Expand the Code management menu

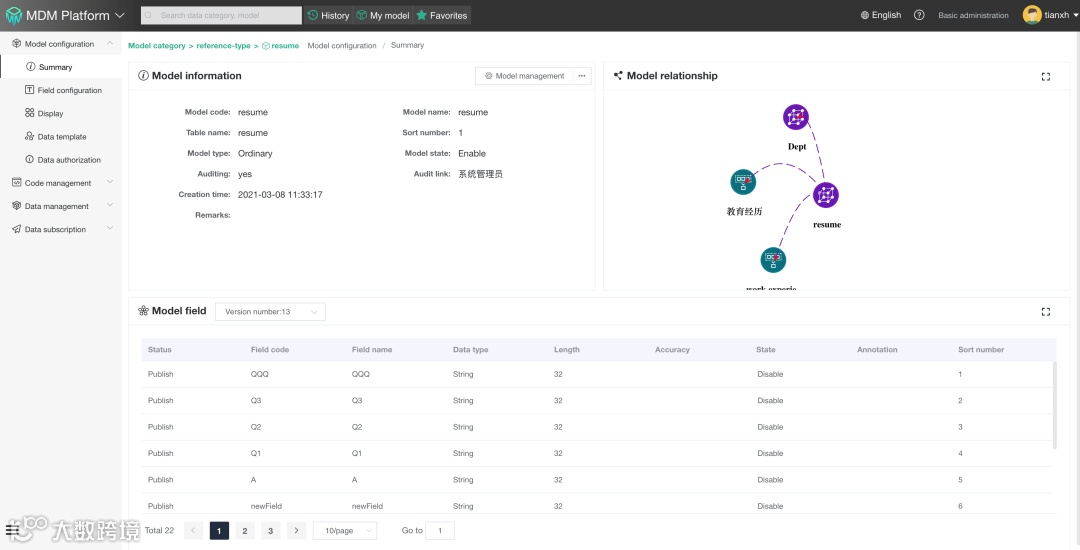coord(61,183)
